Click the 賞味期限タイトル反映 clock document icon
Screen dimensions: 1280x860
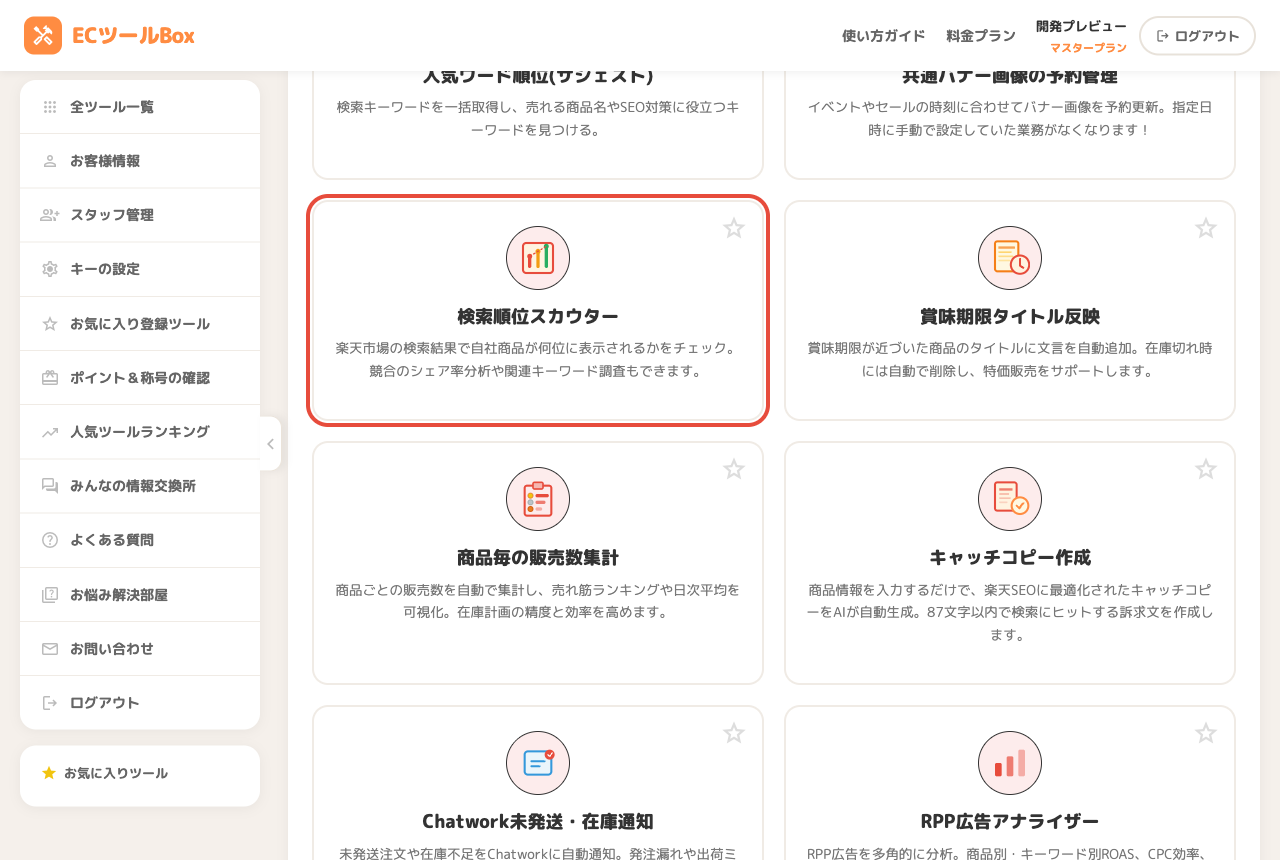point(1010,258)
